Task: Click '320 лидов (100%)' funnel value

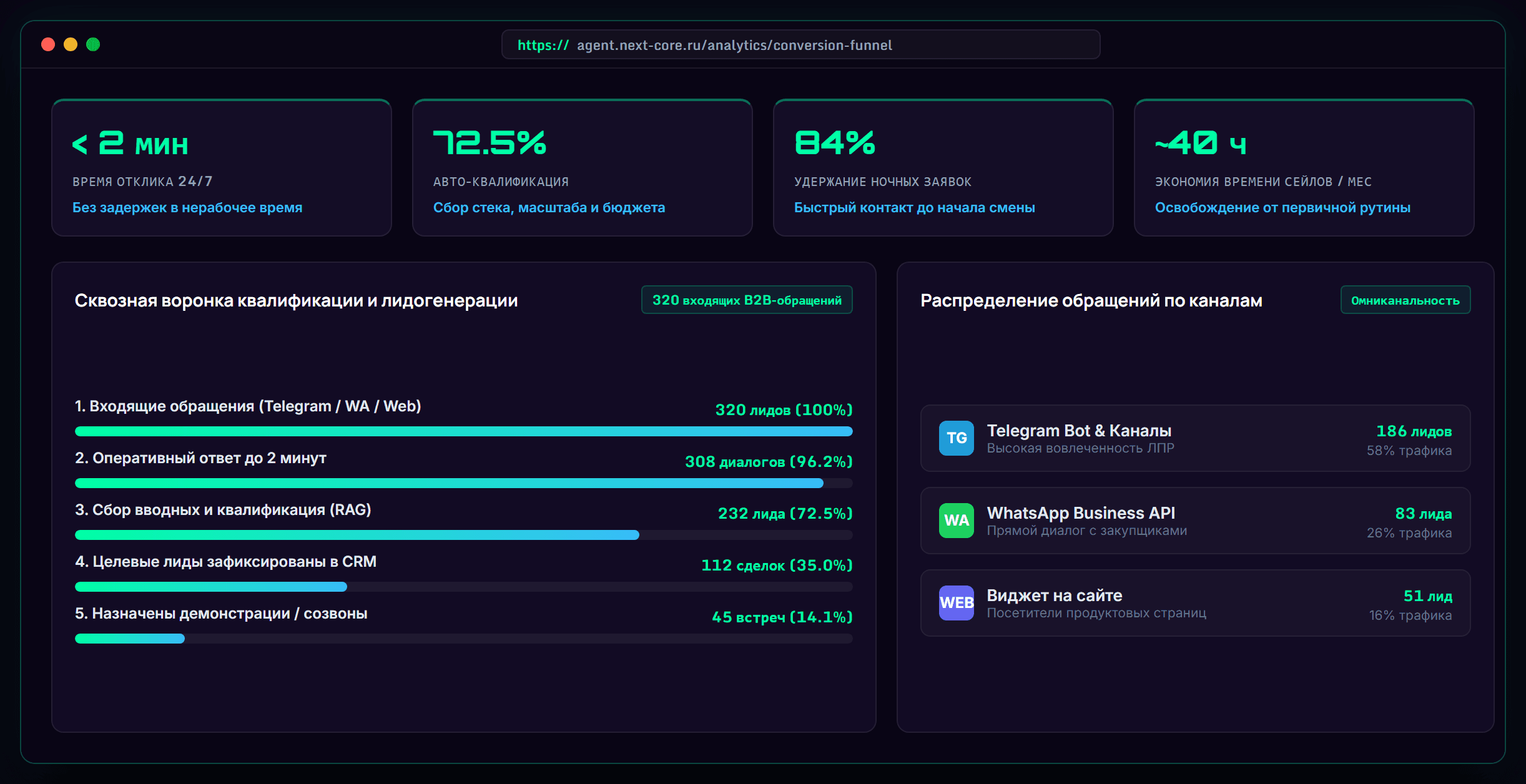Action: click(784, 410)
